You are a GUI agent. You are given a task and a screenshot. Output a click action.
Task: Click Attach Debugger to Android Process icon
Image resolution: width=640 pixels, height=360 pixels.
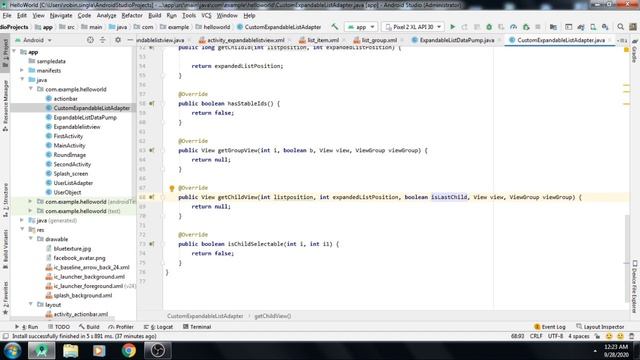[x=526, y=27]
